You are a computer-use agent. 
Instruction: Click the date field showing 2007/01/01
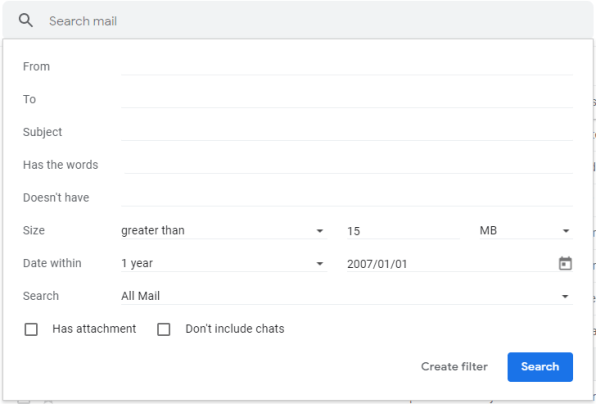tap(450, 263)
